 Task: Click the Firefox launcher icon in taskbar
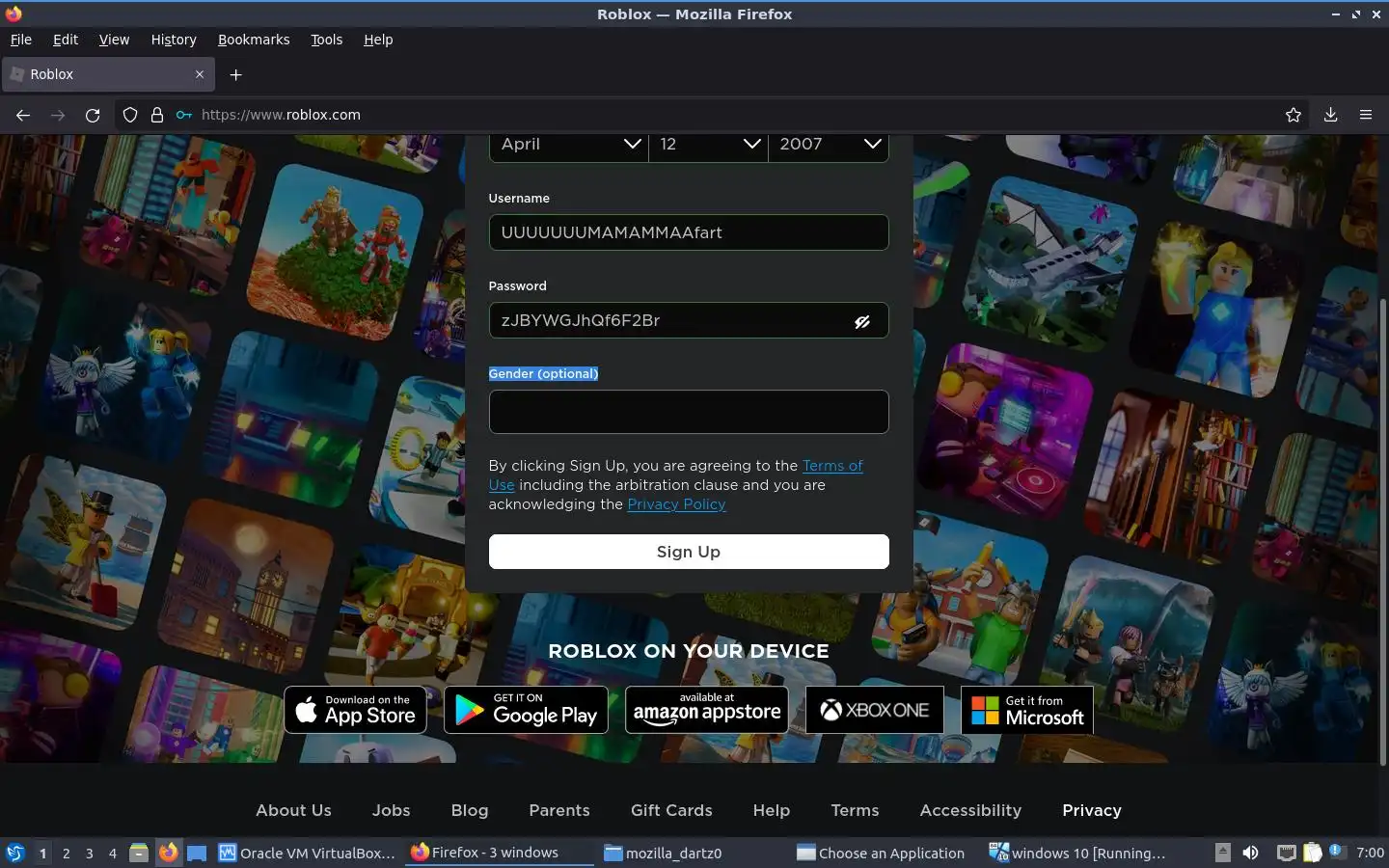169,853
